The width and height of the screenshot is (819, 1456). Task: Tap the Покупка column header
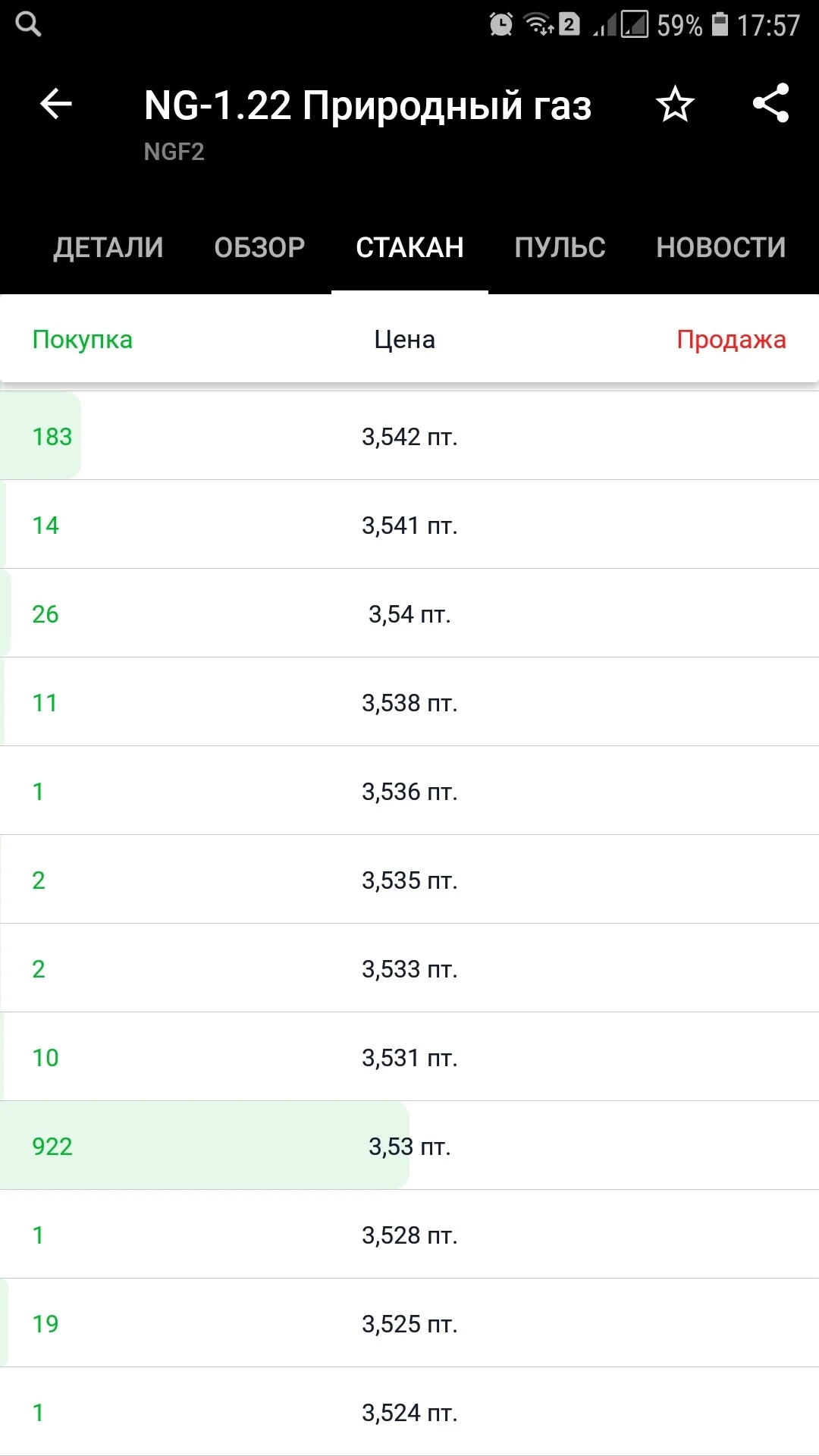pos(83,339)
